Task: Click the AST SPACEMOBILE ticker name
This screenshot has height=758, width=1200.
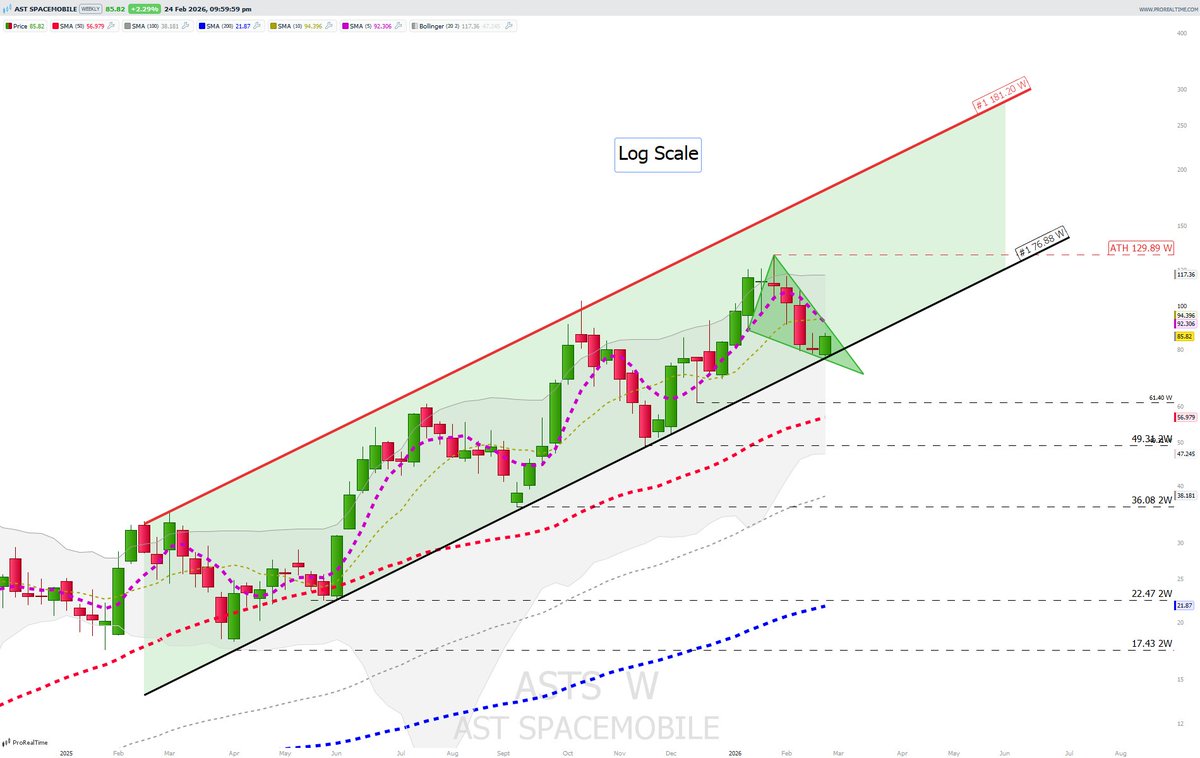Action: click(x=45, y=9)
